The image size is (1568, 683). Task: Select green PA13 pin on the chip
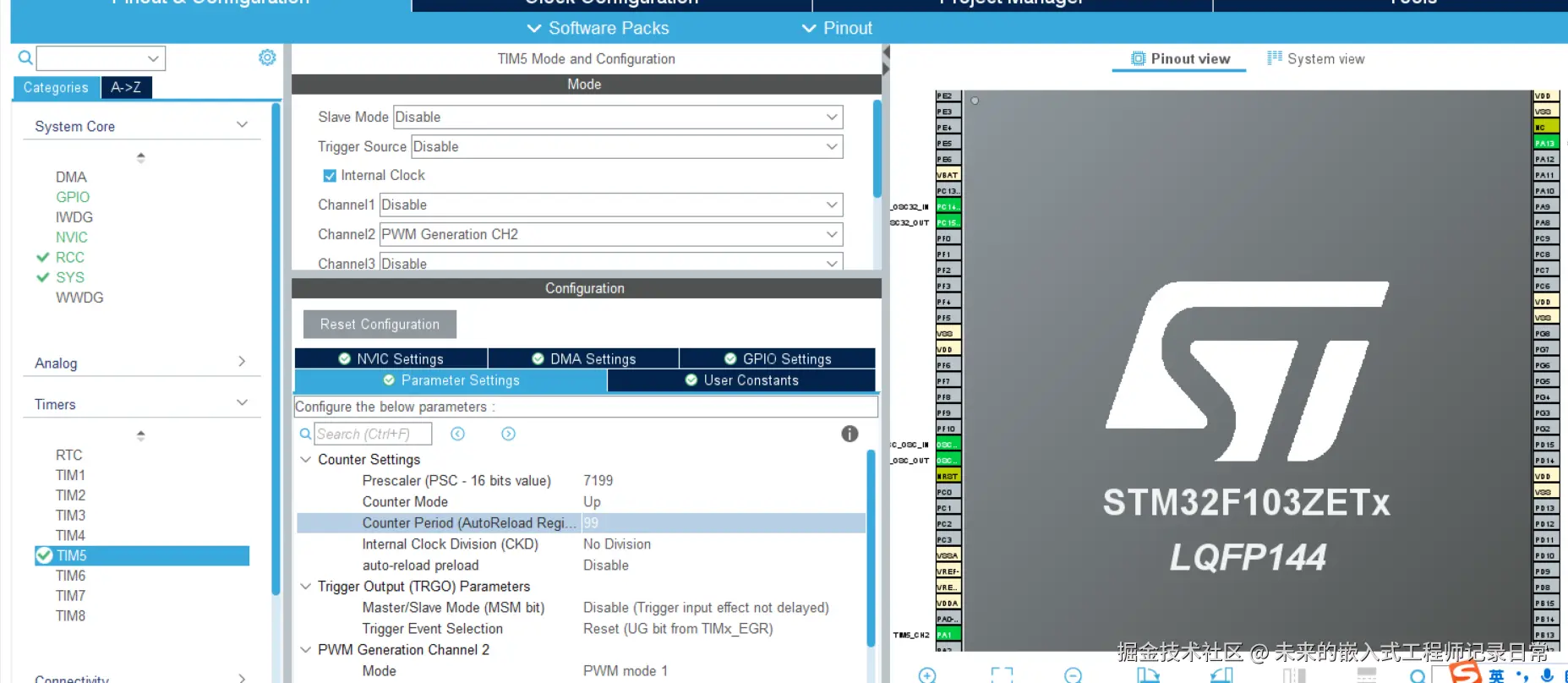click(1546, 143)
